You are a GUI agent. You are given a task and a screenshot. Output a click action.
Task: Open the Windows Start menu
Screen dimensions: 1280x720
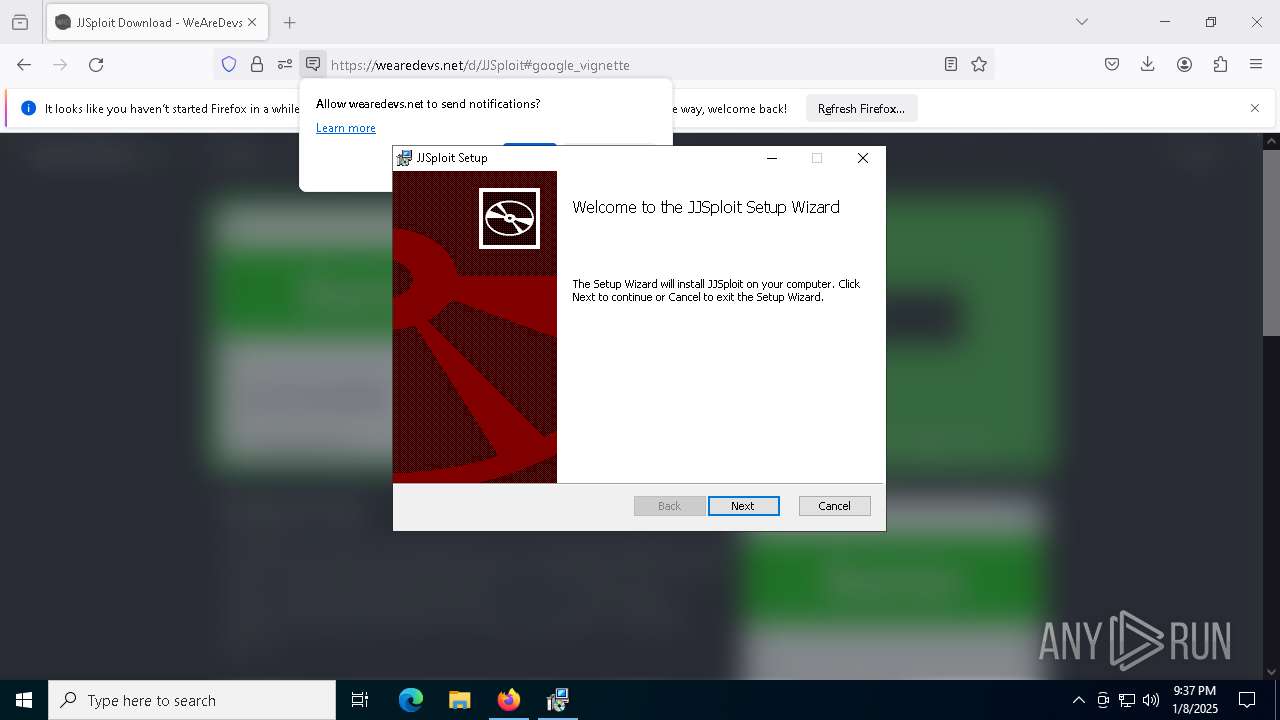click(24, 700)
